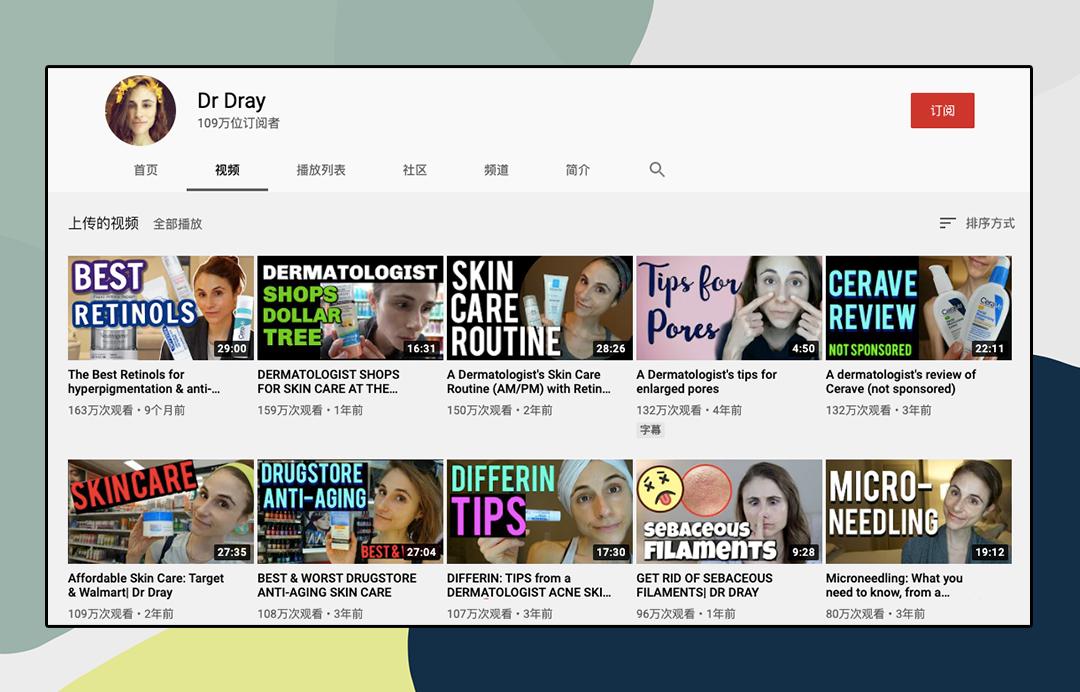The image size is (1080, 692).
Task: Click the 字幕 caption badge under Pores video
Action: 650,430
